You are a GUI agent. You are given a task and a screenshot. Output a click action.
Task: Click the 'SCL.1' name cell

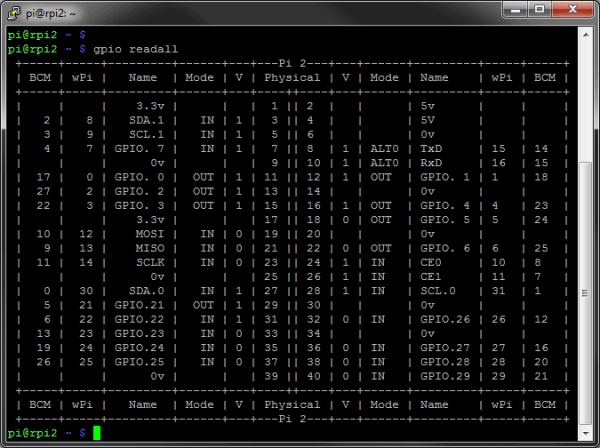coord(146,134)
